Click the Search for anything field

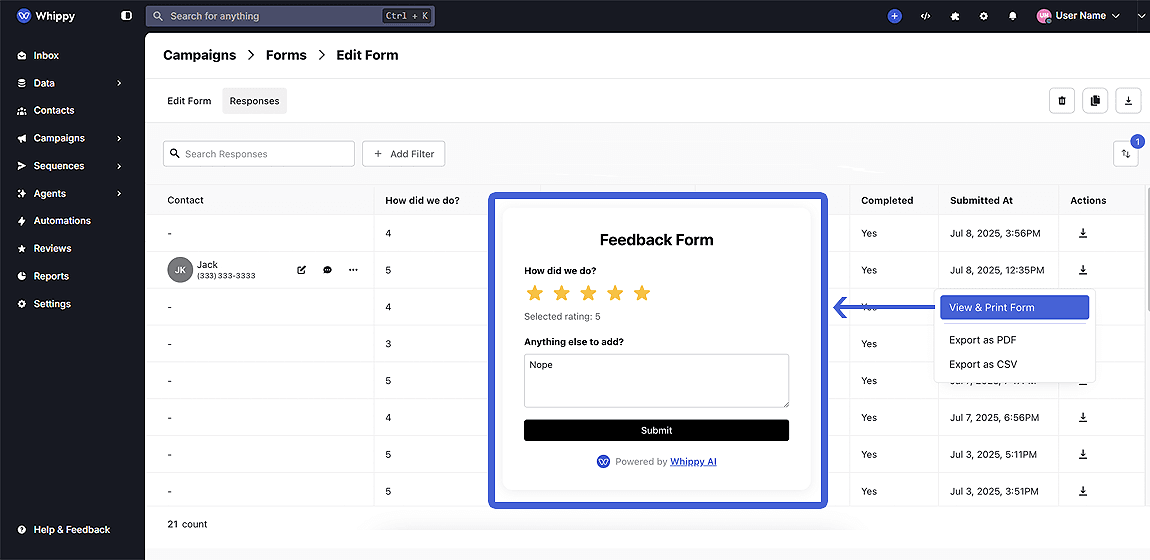[x=290, y=15]
